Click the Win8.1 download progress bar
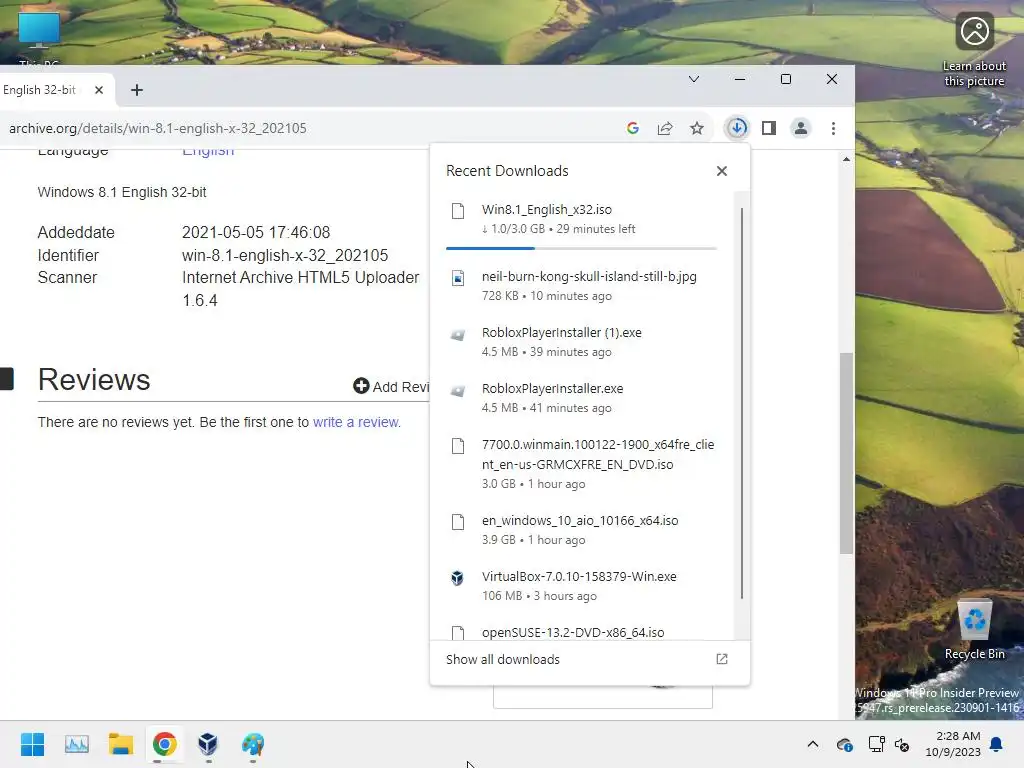Viewport: 1024px width, 768px height. point(581,248)
